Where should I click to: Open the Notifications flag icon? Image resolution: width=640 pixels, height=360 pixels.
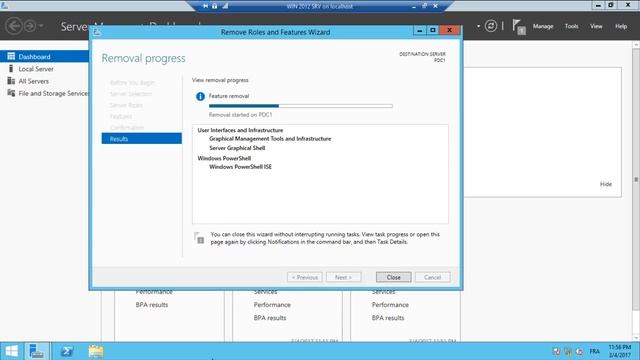[x=519, y=27]
